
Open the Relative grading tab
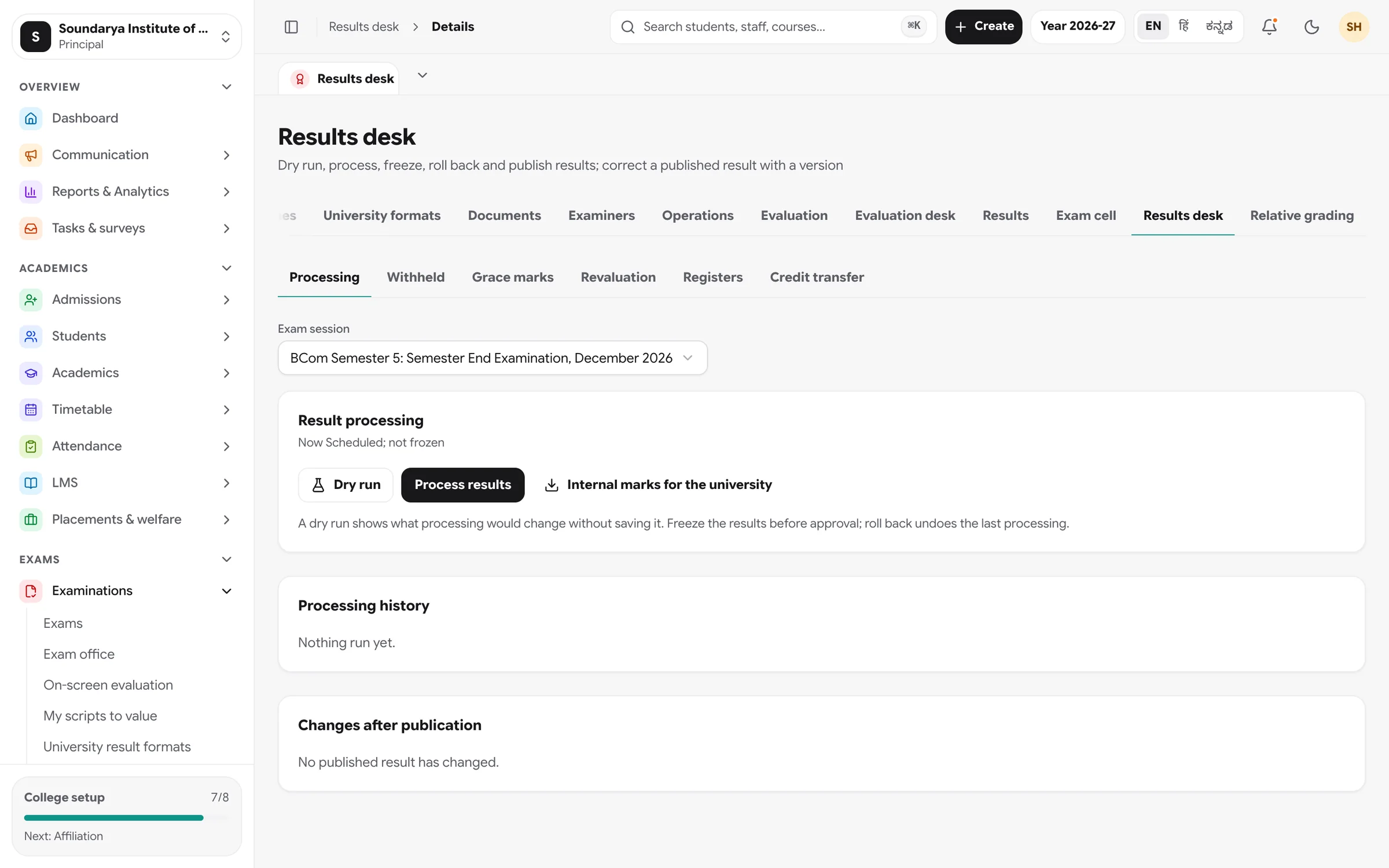[x=1302, y=215]
